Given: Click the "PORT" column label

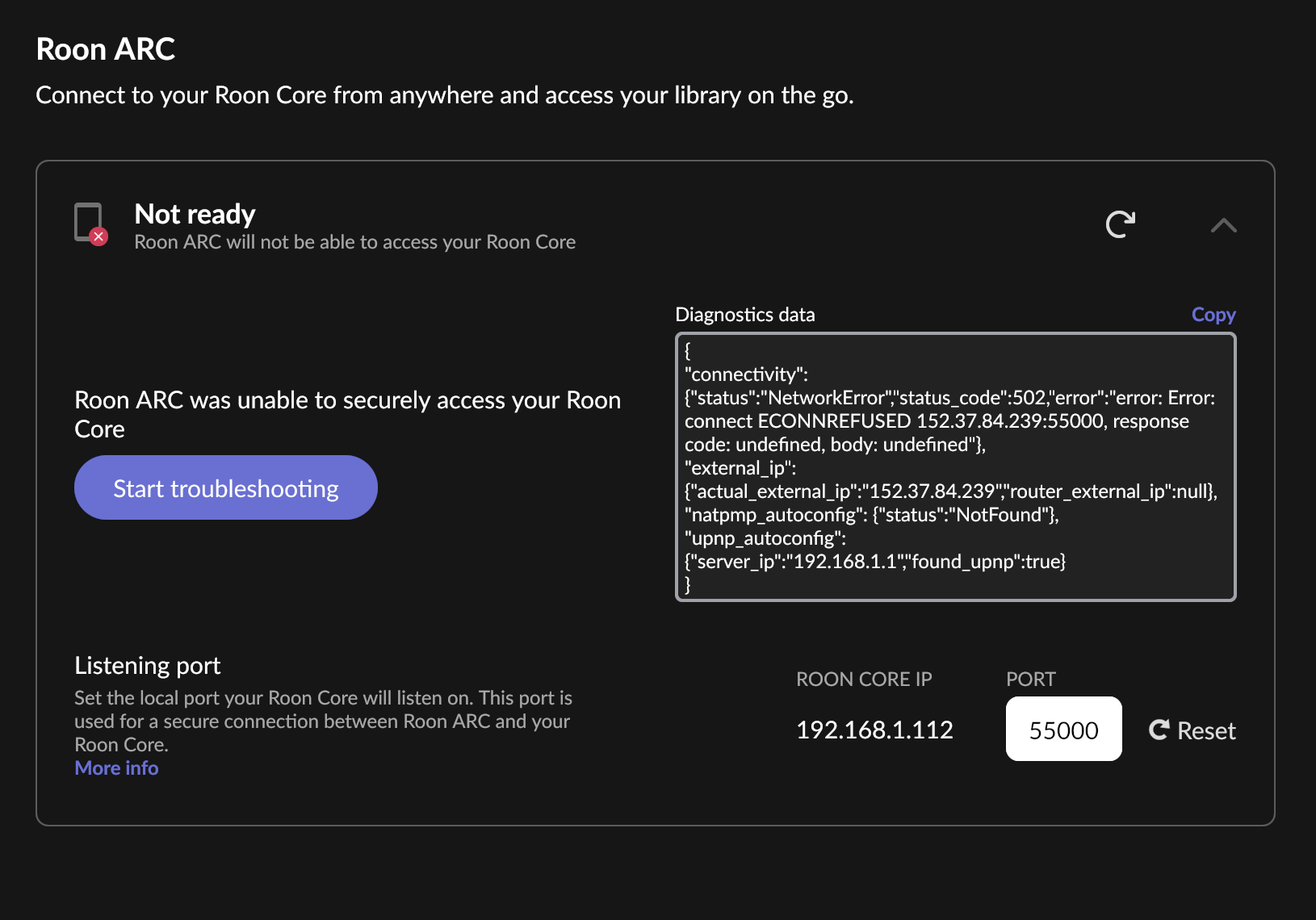Looking at the screenshot, I should tap(1031, 680).
